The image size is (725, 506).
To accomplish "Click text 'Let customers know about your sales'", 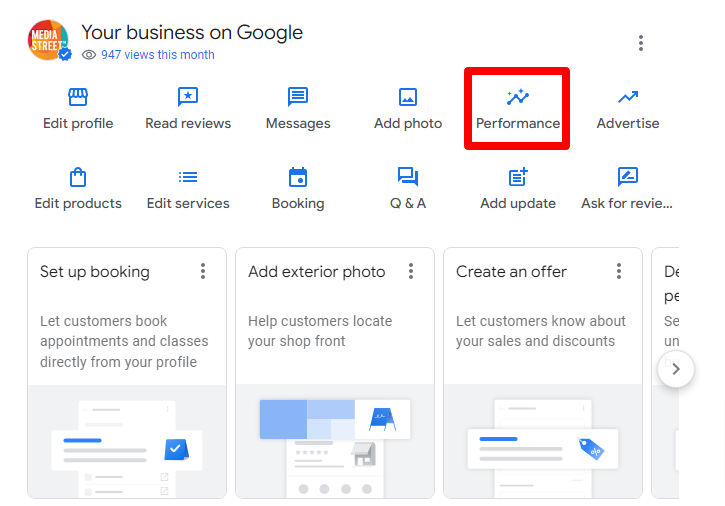I will pos(541,331).
